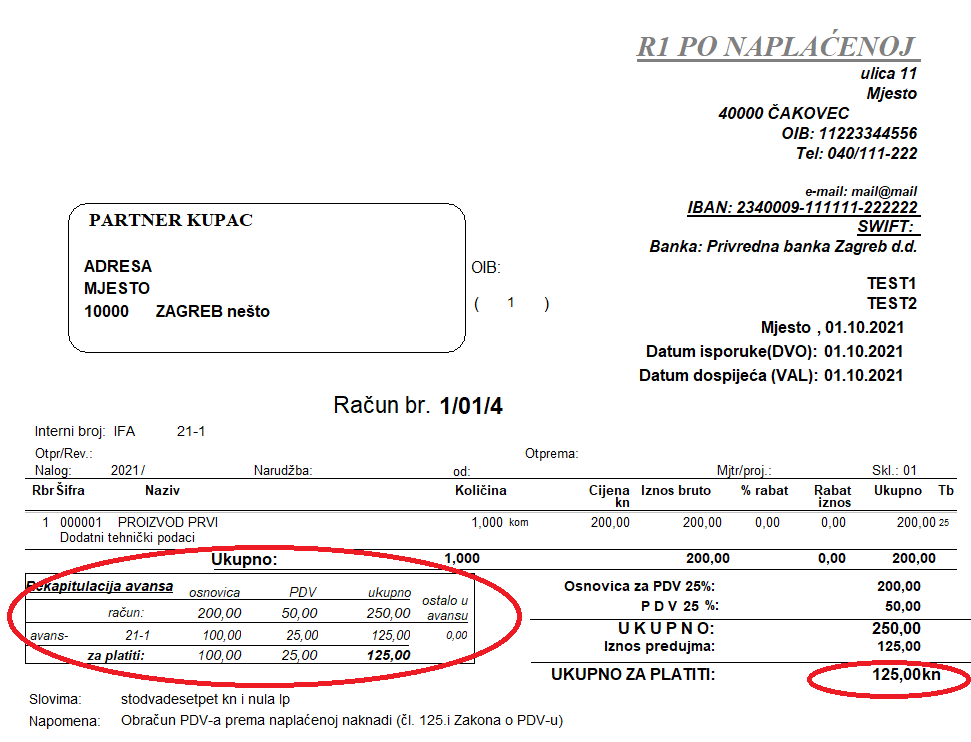Select the PARTNER KUPAC buyer name

pyautogui.click(x=170, y=221)
